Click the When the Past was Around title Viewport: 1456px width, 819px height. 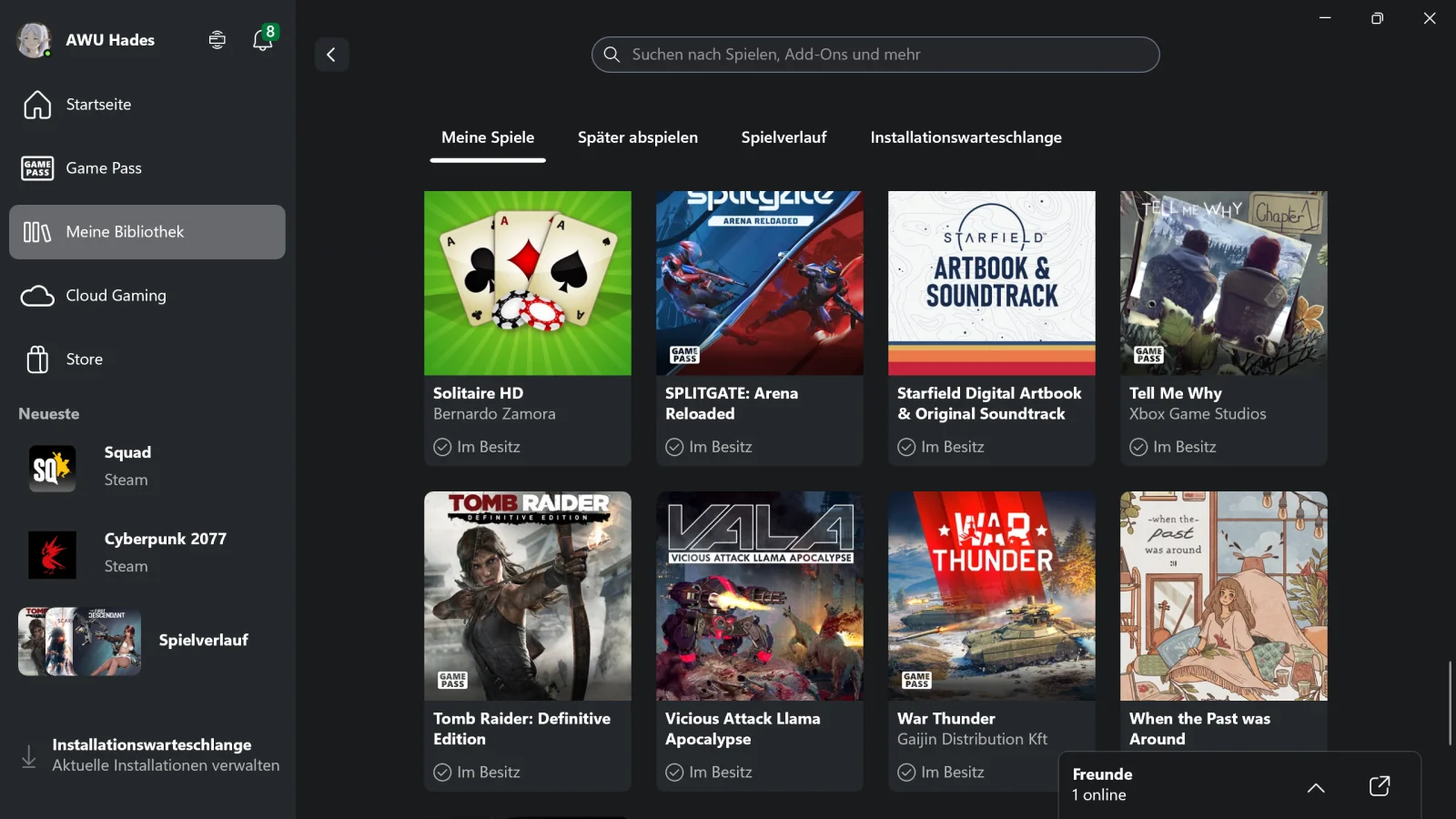tap(1200, 729)
